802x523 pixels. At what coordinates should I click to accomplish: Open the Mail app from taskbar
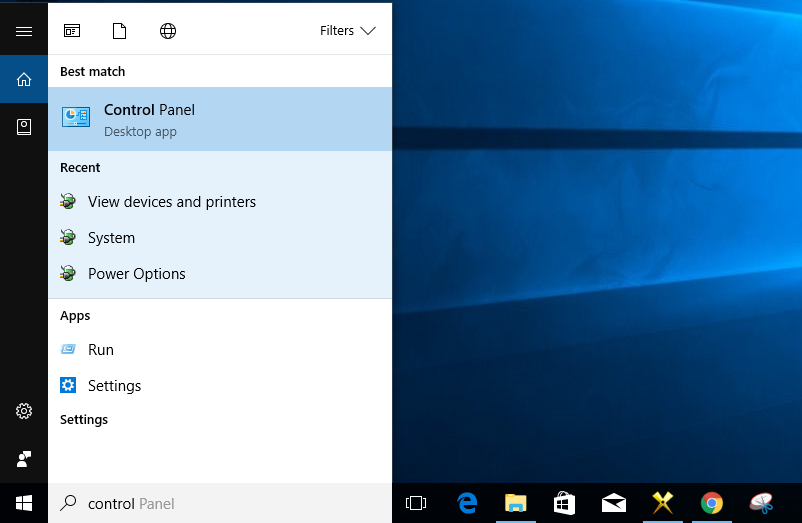pos(614,503)
